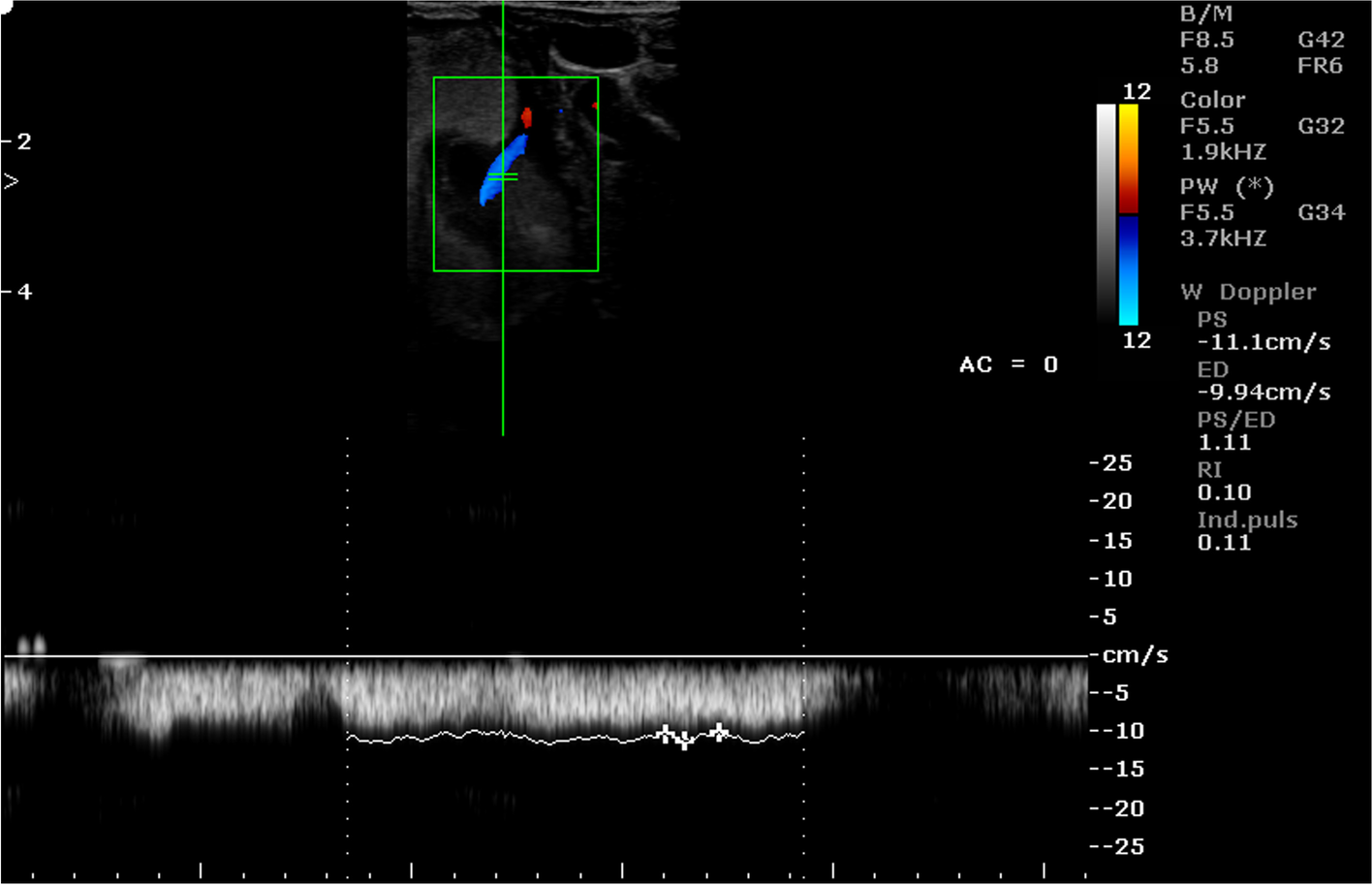Screen dimensions: 1372x885
Task: Click the B/M mode label
Action: (x=1206, y=15)
